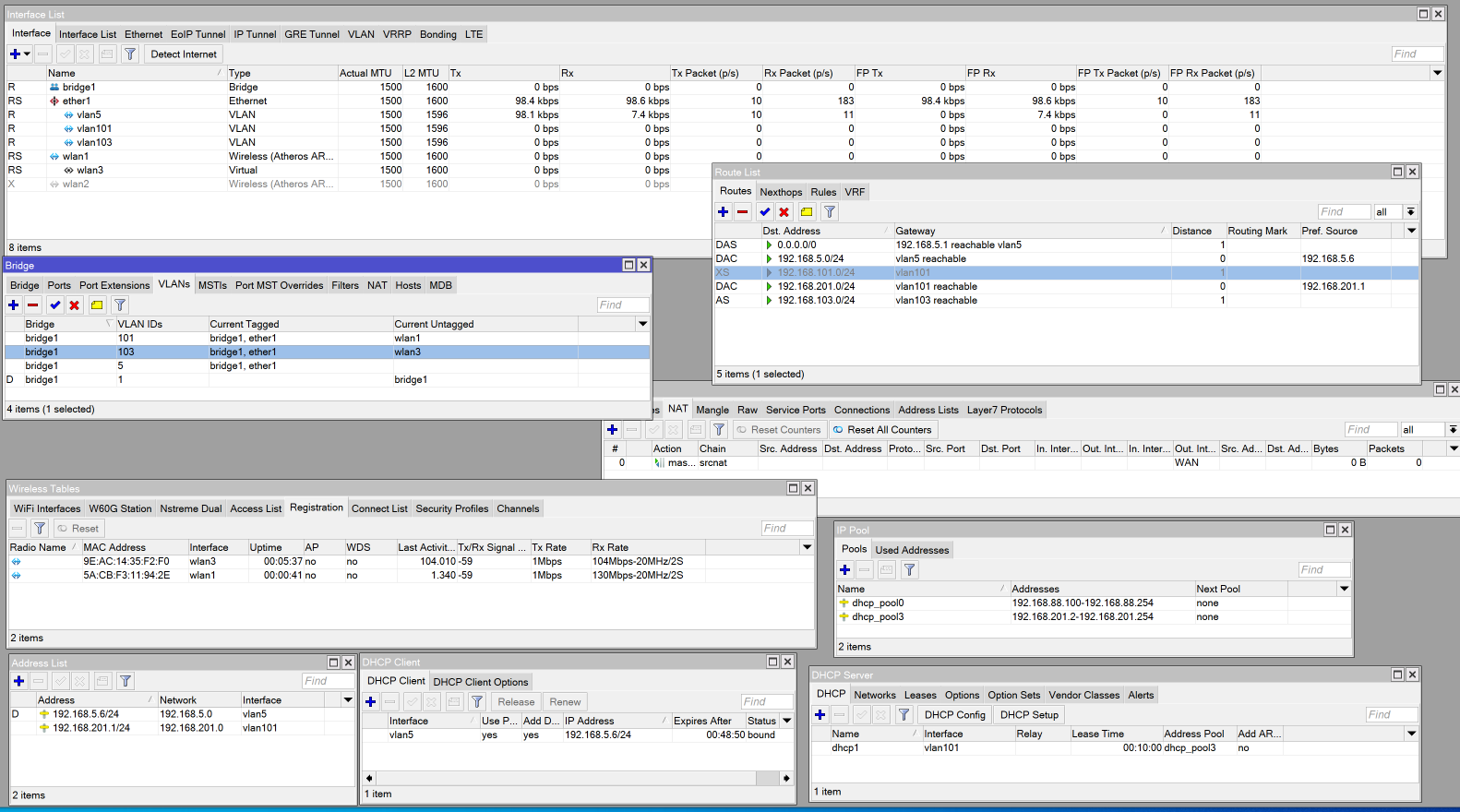Open the filter in Route List toolbar
Image resolution: width=1460 pixels, height=812 pixels.
pos(830,212)
